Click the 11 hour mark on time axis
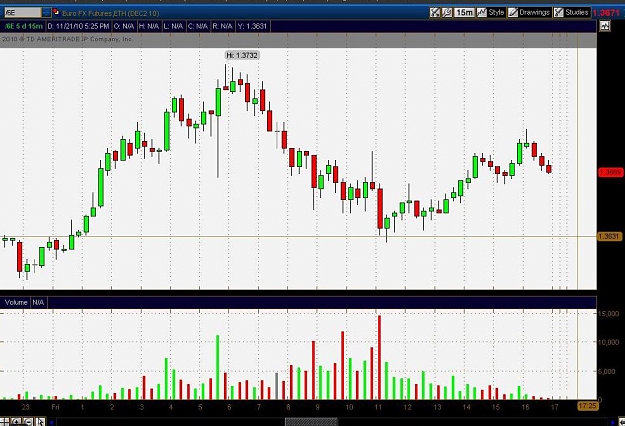The height and width of the screenshot is (426, 625). point(378,407)
